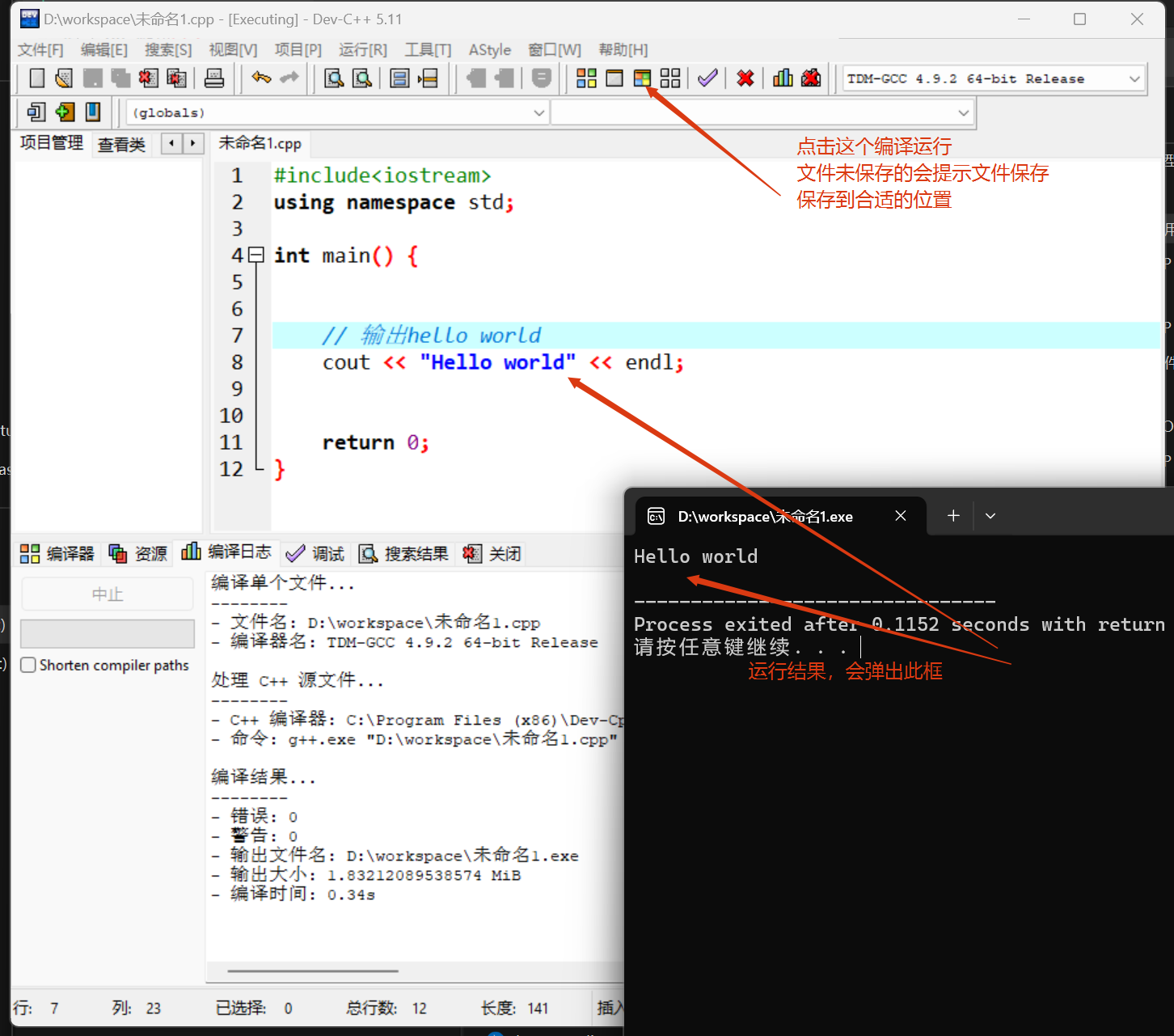This screenshot has width=1174, height=1036.
Task: Switch to the 编译日志 bottom tab
Action: (x=227, y=552)
